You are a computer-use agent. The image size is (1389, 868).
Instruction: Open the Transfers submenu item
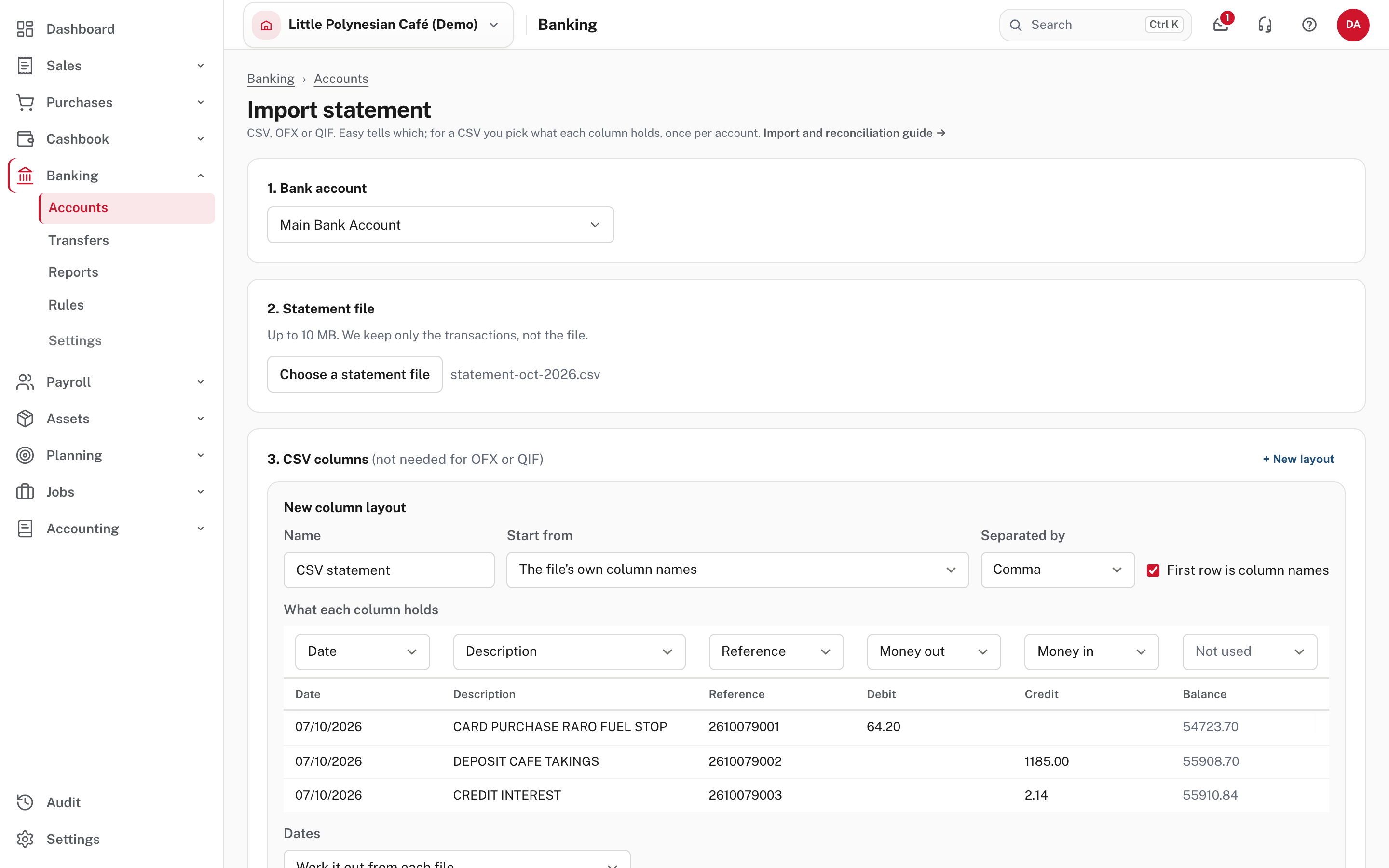tap(79, 240)
